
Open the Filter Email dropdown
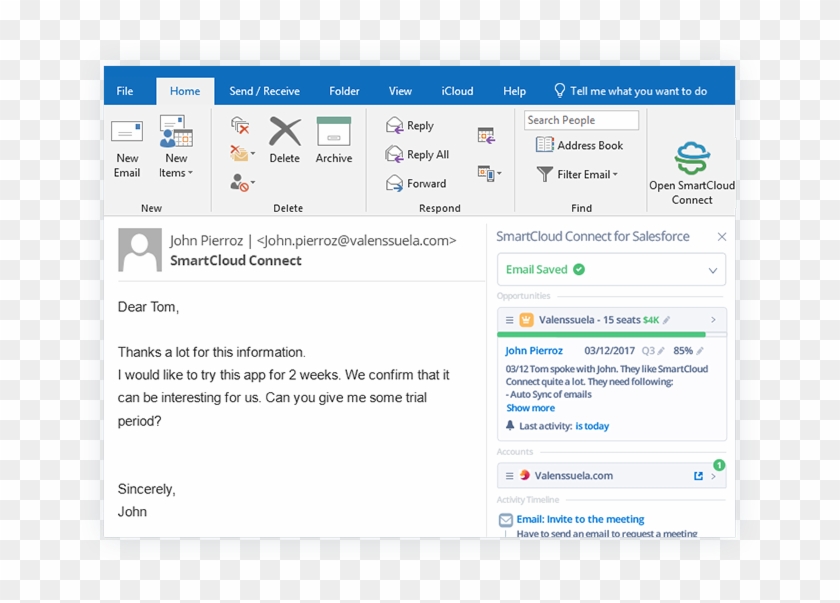(x=577, y=174)
